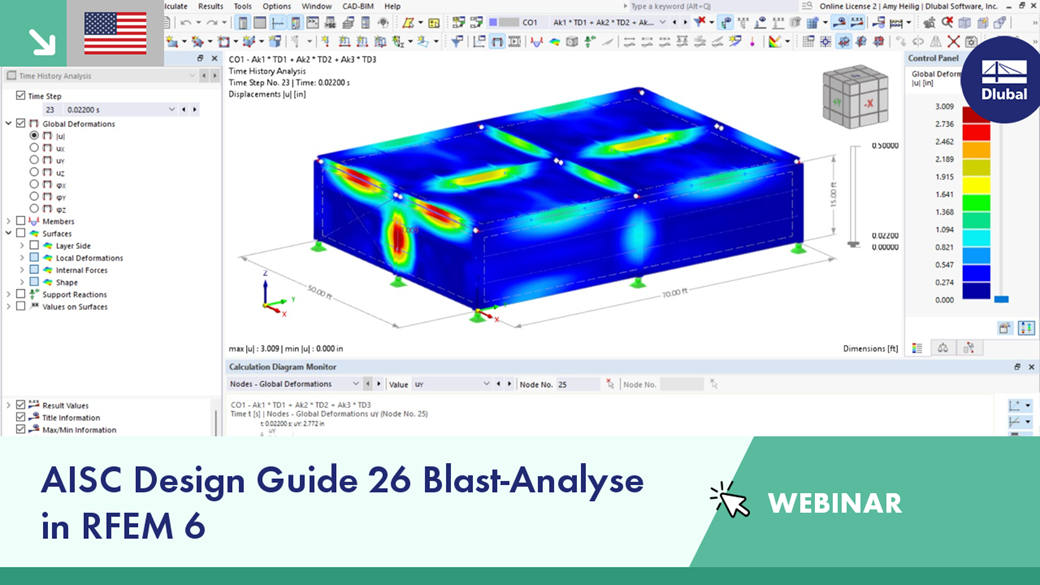Expand the Members tree node

[9, 221]
